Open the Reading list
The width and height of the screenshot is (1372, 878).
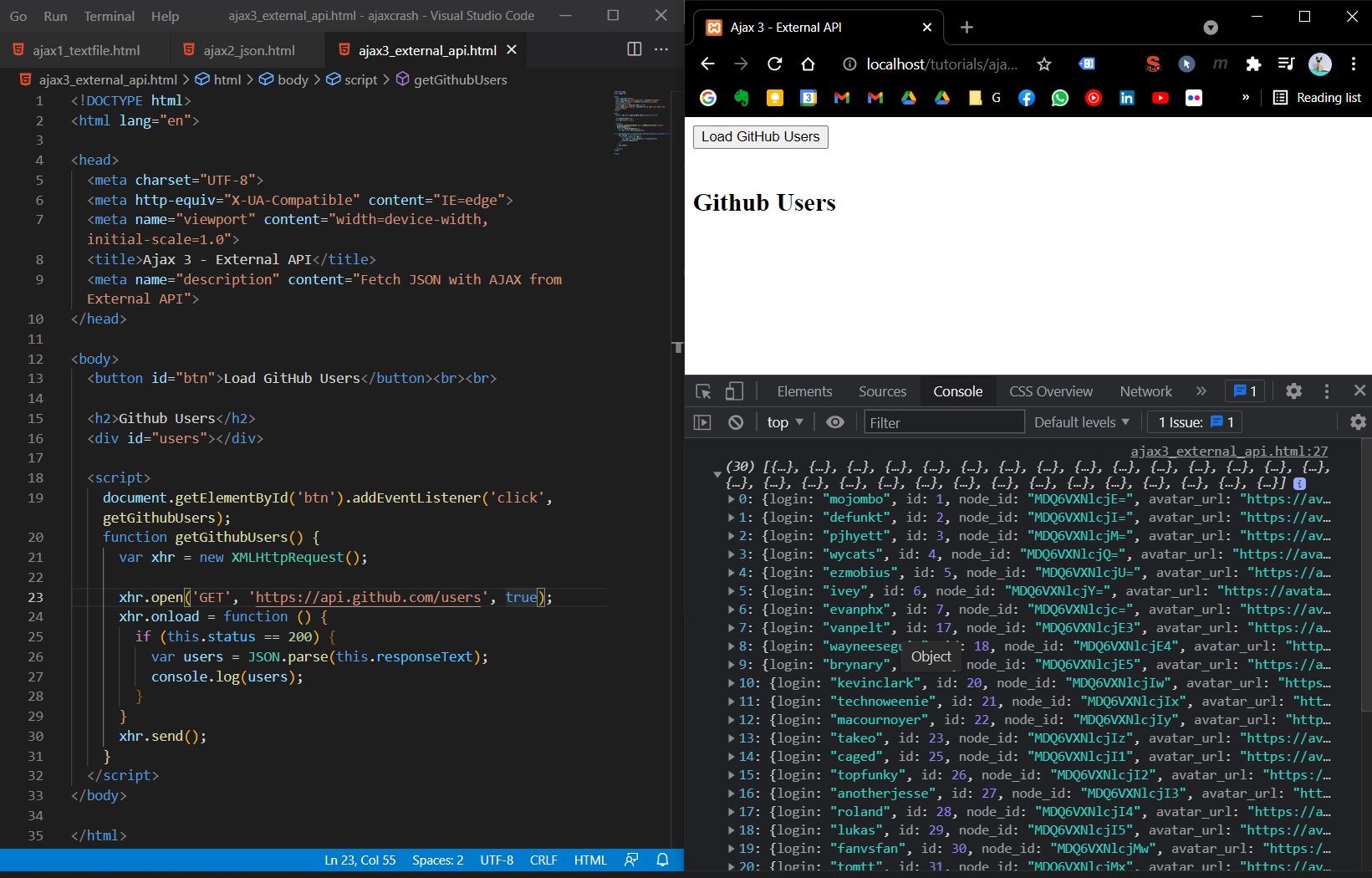(1317, 98)
